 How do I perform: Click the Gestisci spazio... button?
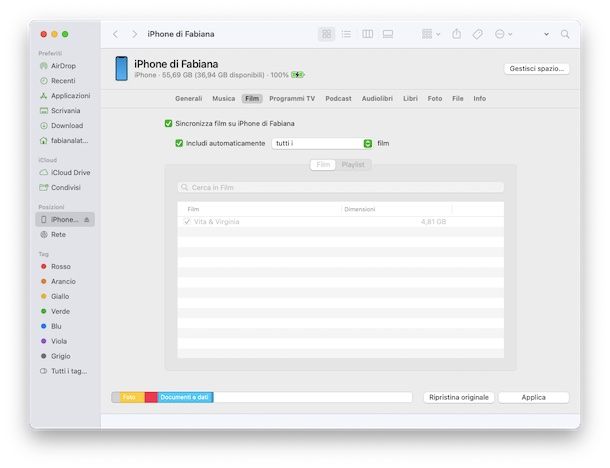tap(536, 68)
